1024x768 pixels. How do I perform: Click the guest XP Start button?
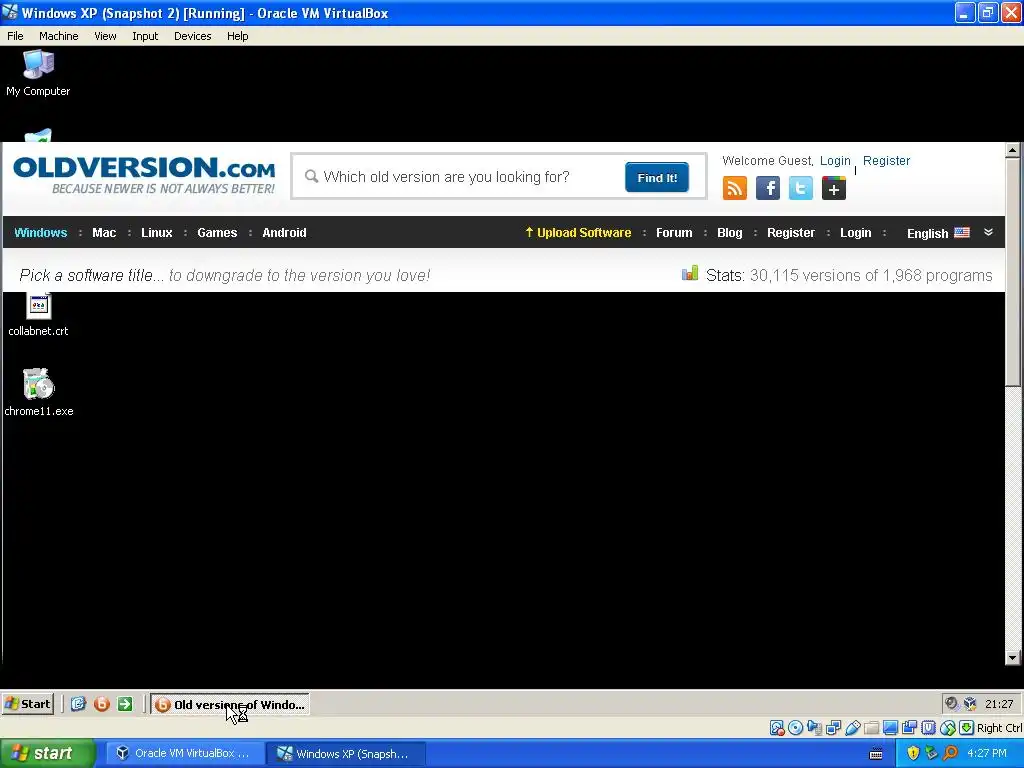28,704
